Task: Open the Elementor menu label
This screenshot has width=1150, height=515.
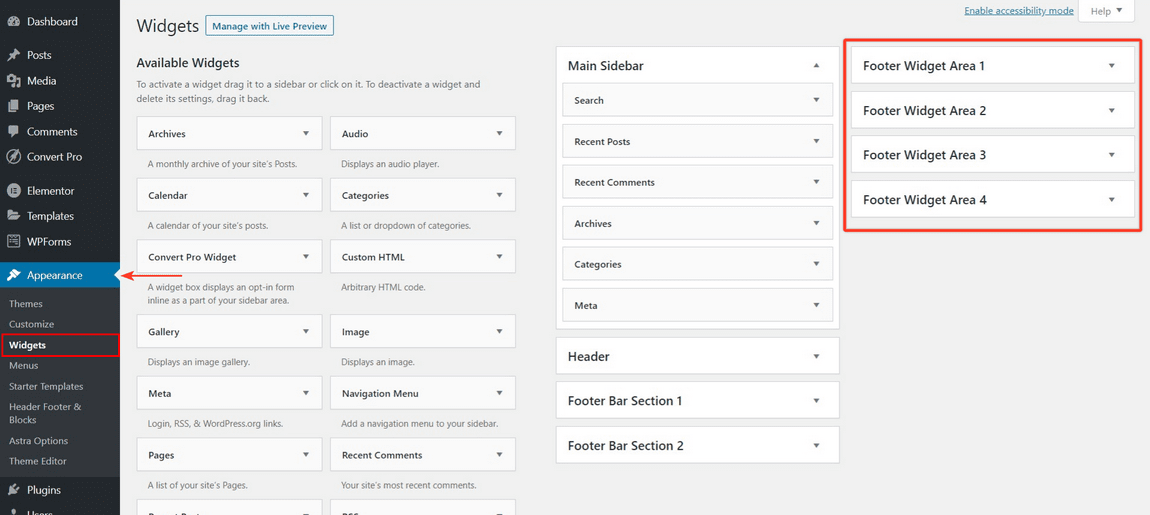Action: click(51, 191)
